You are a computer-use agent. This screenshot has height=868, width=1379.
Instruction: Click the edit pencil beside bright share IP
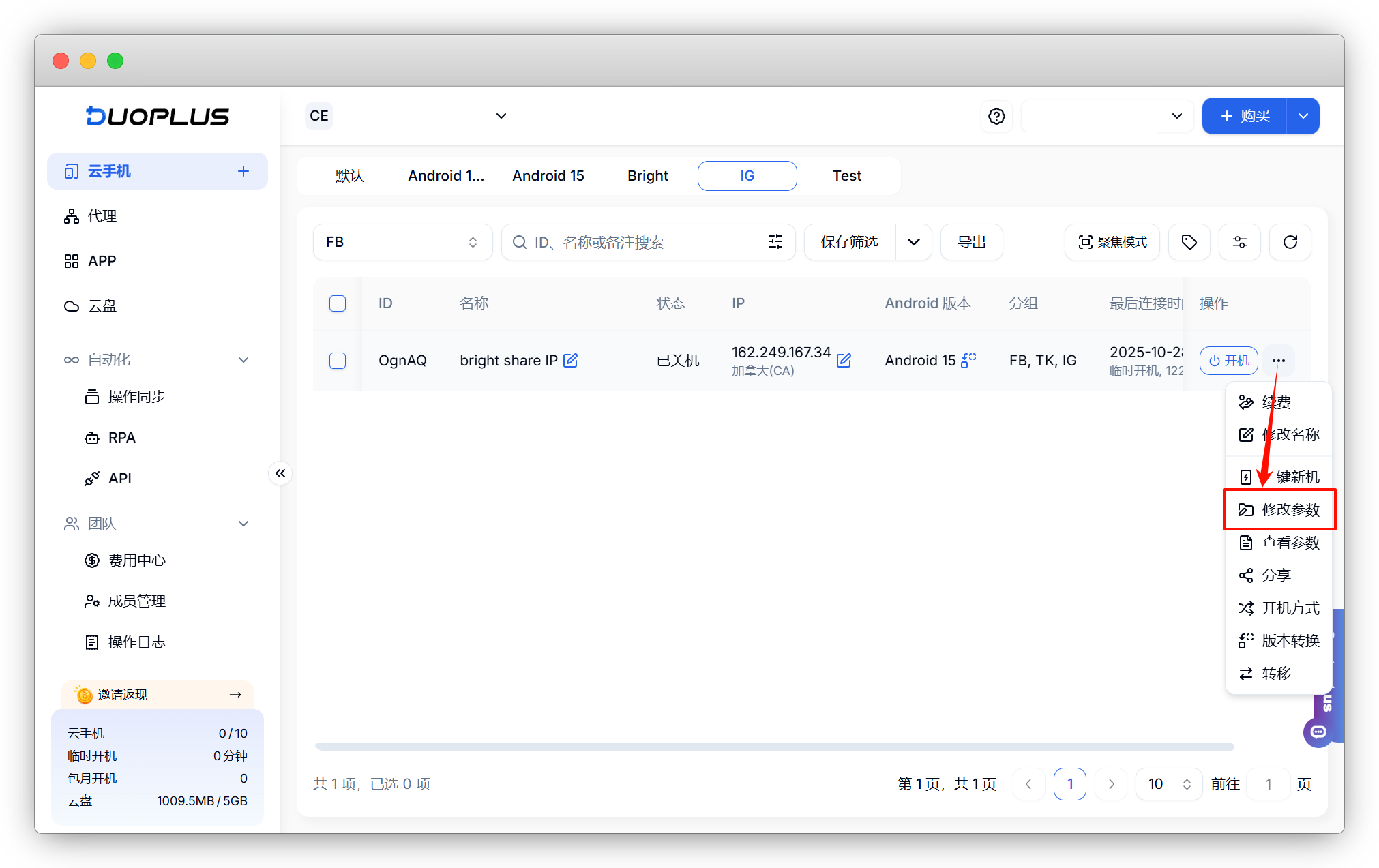571,360
